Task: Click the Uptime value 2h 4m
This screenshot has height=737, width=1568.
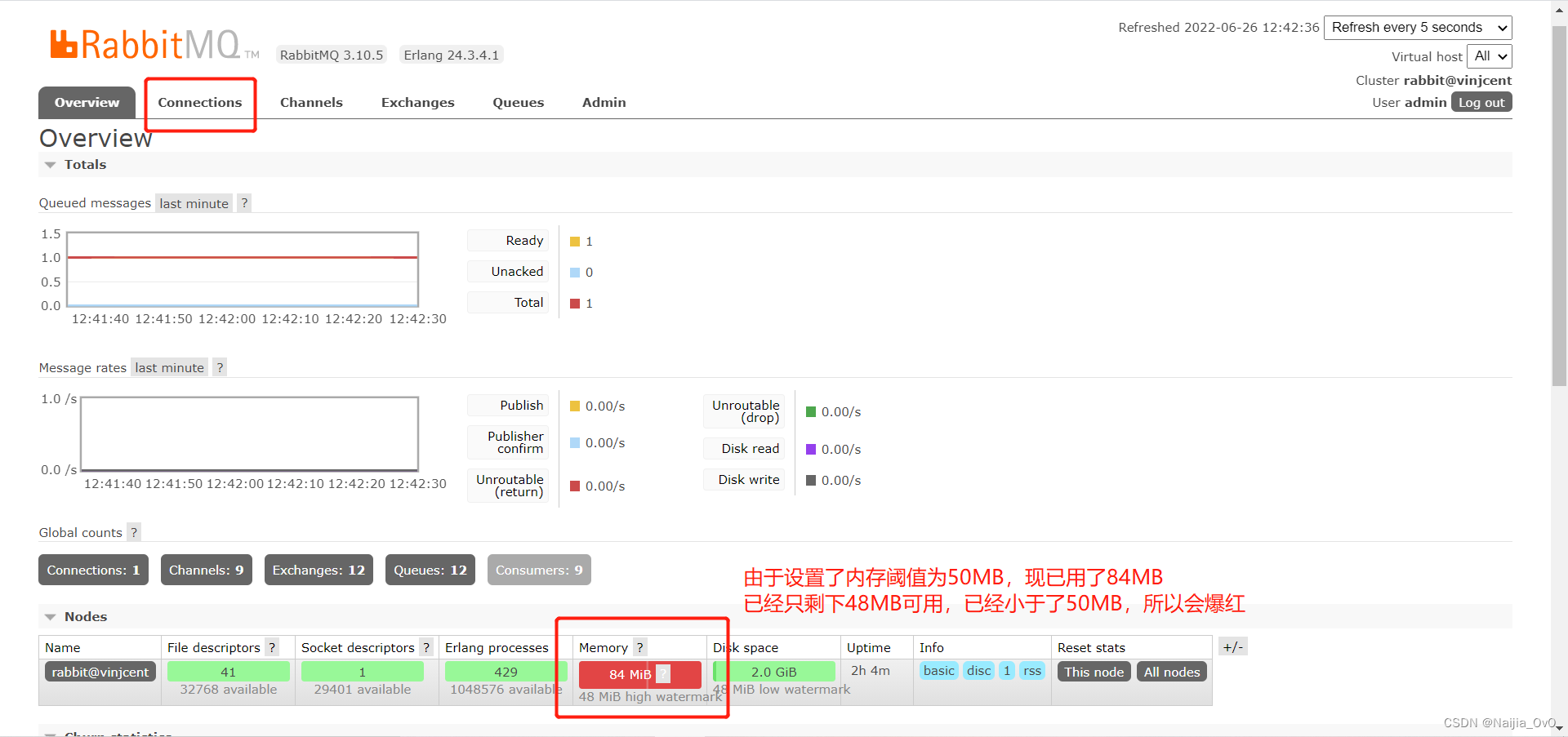Action: pyautogui.click(x=871, y=671)
